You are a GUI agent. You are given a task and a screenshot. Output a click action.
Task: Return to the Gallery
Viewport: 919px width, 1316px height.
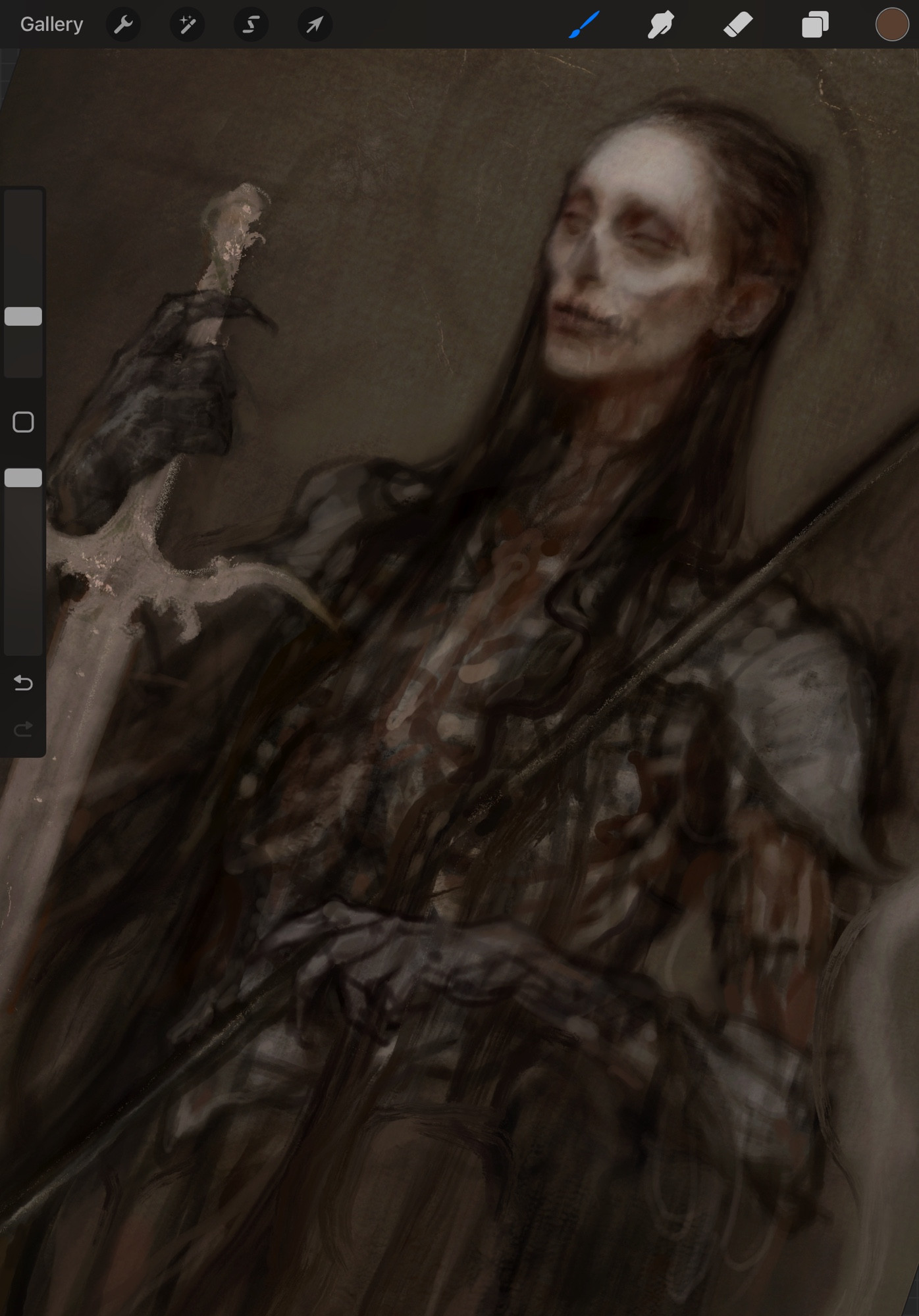coord(51,24)
